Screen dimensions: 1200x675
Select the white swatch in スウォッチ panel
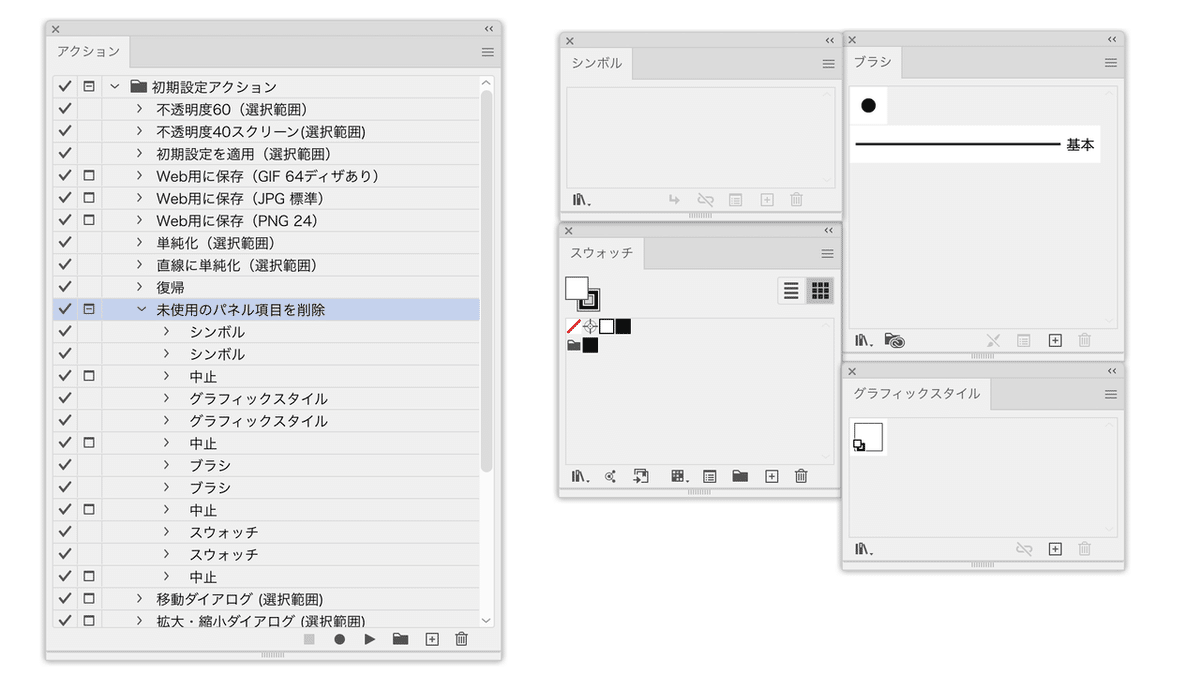[x=606, y=326]
